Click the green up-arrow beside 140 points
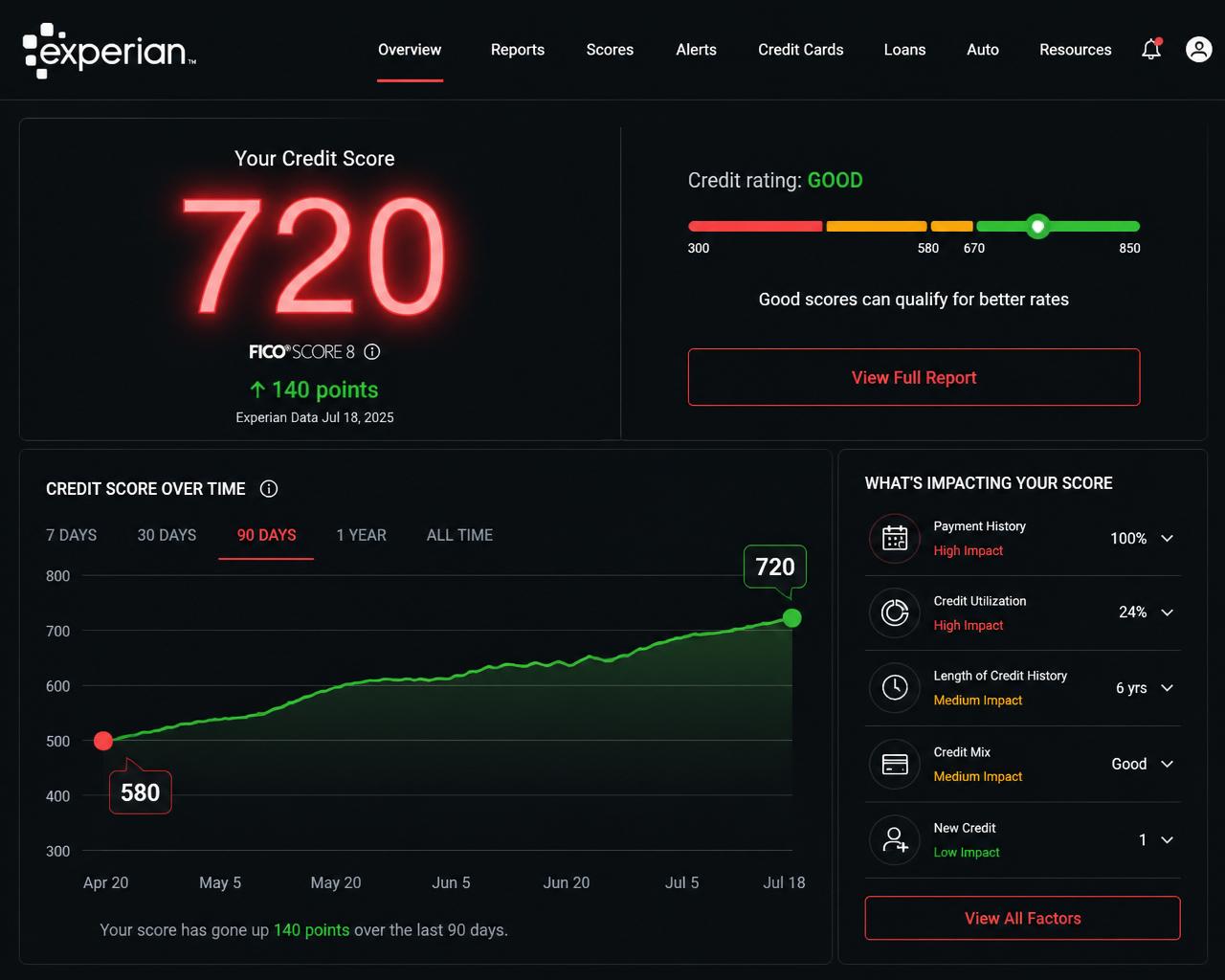Screen dimensions: 1225x980 point(257,390)
